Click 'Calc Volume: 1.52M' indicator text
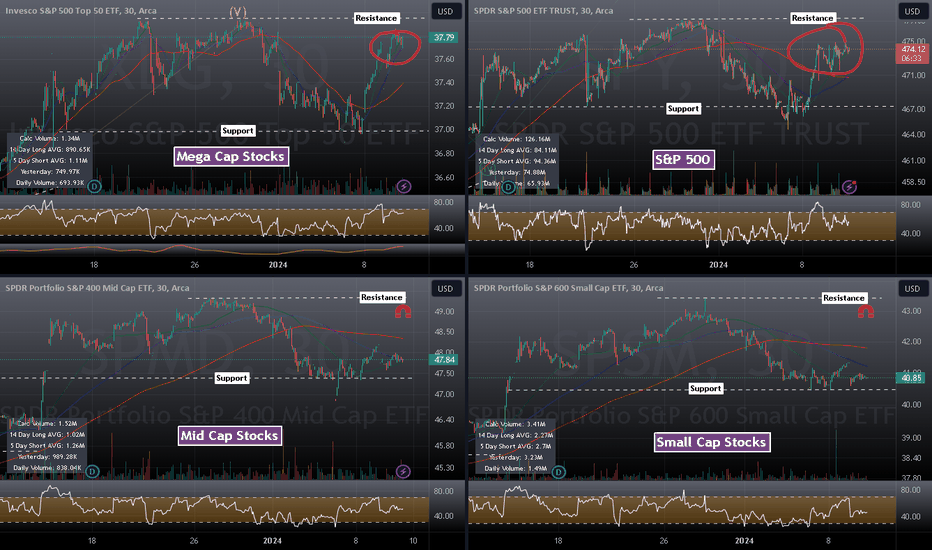The width and height of the screenshot is (932, 550). (47, 424)
